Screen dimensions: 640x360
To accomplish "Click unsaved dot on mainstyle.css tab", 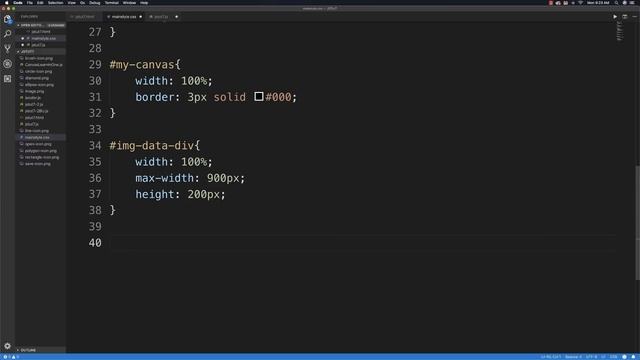I will coord(140,17).
